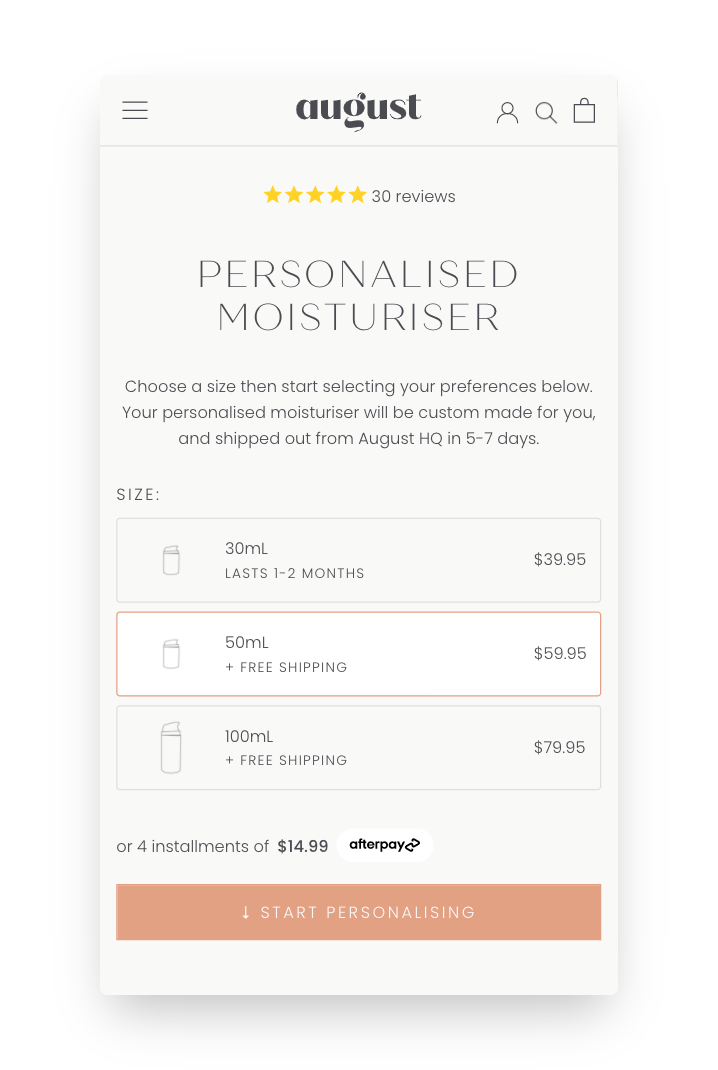
Task: Click the 50mL bottle icon
Action: click(x=171, y=654)
